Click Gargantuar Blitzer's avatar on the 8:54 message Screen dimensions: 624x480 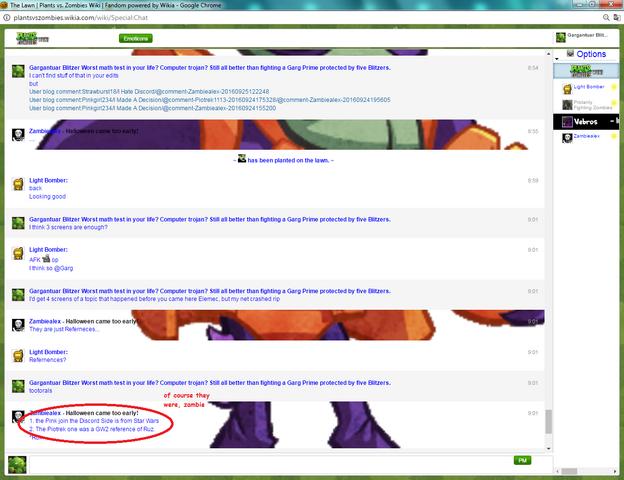pyautogui.click(x=18, y=71)
